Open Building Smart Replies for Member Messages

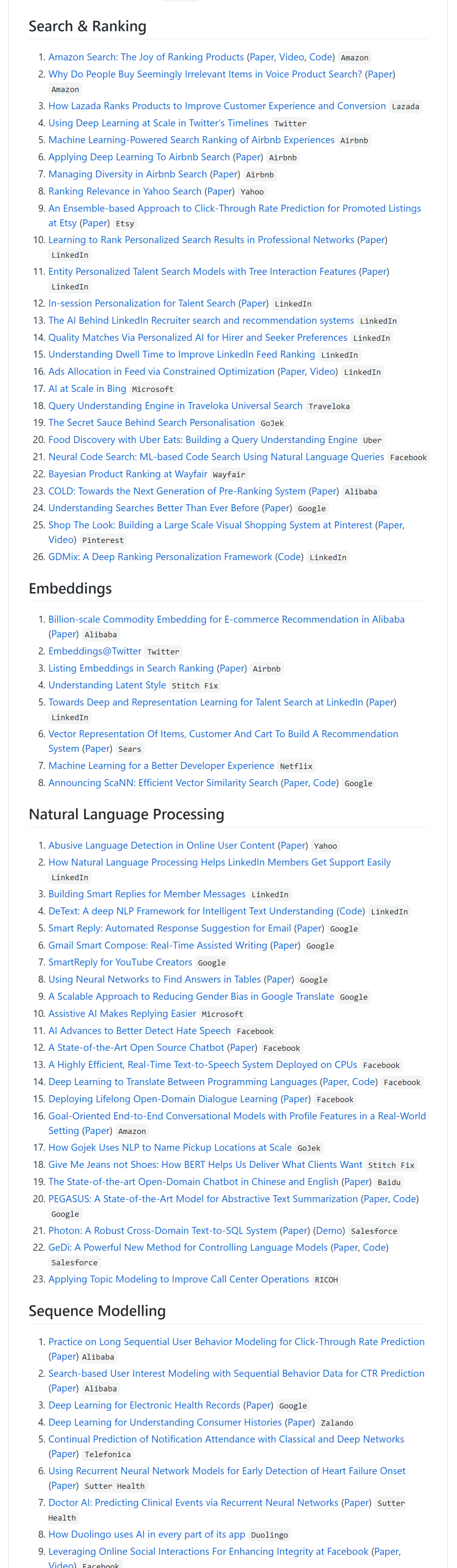point(147,893)
